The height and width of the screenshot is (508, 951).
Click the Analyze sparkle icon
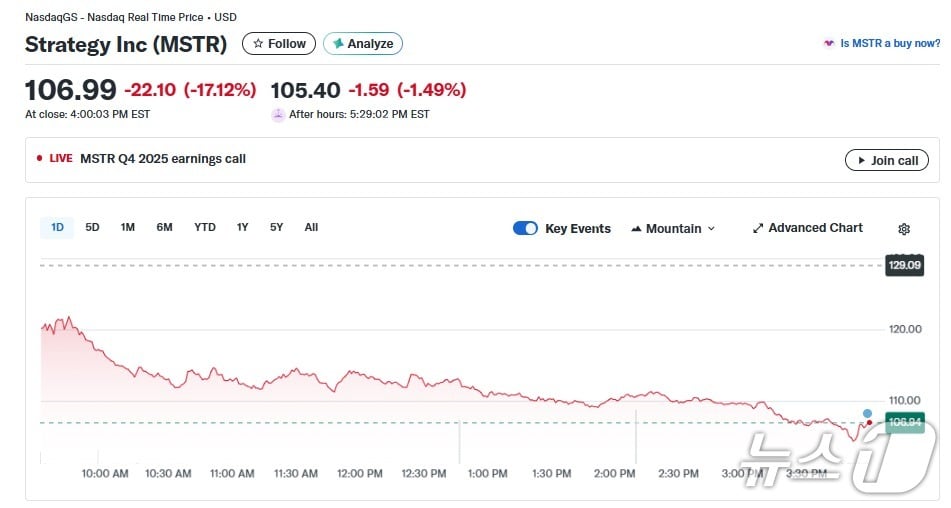click(x=338, y=44)
